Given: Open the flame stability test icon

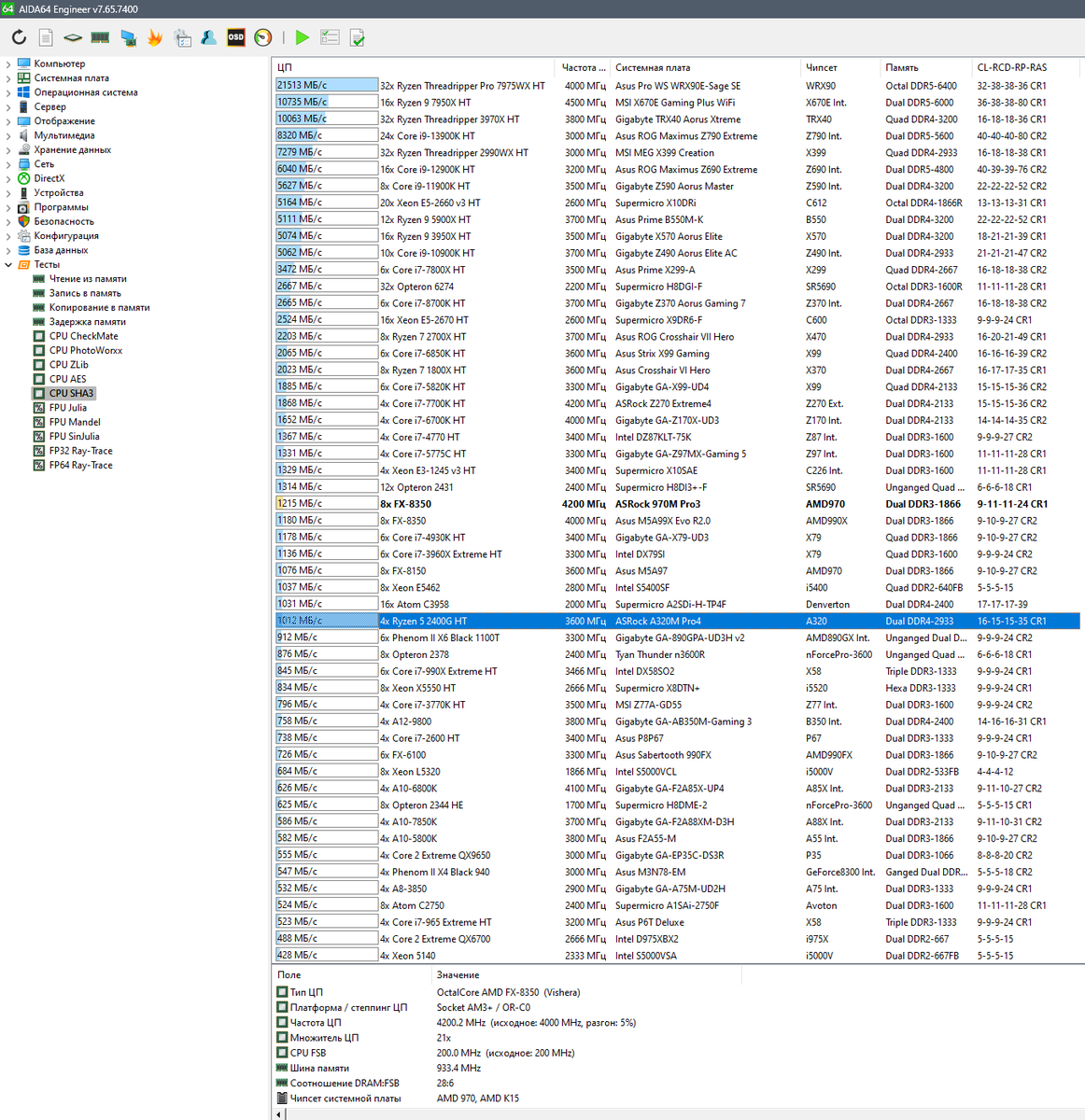Looking at the screenshot, I should pyautogui.click(x=155, y=37).
